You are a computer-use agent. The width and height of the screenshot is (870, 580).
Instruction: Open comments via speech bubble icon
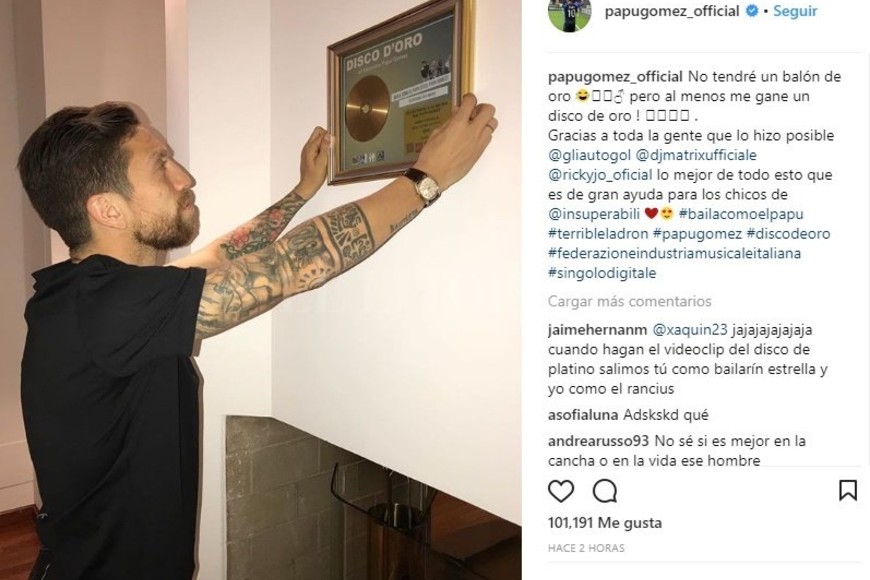tap(604, 491)
